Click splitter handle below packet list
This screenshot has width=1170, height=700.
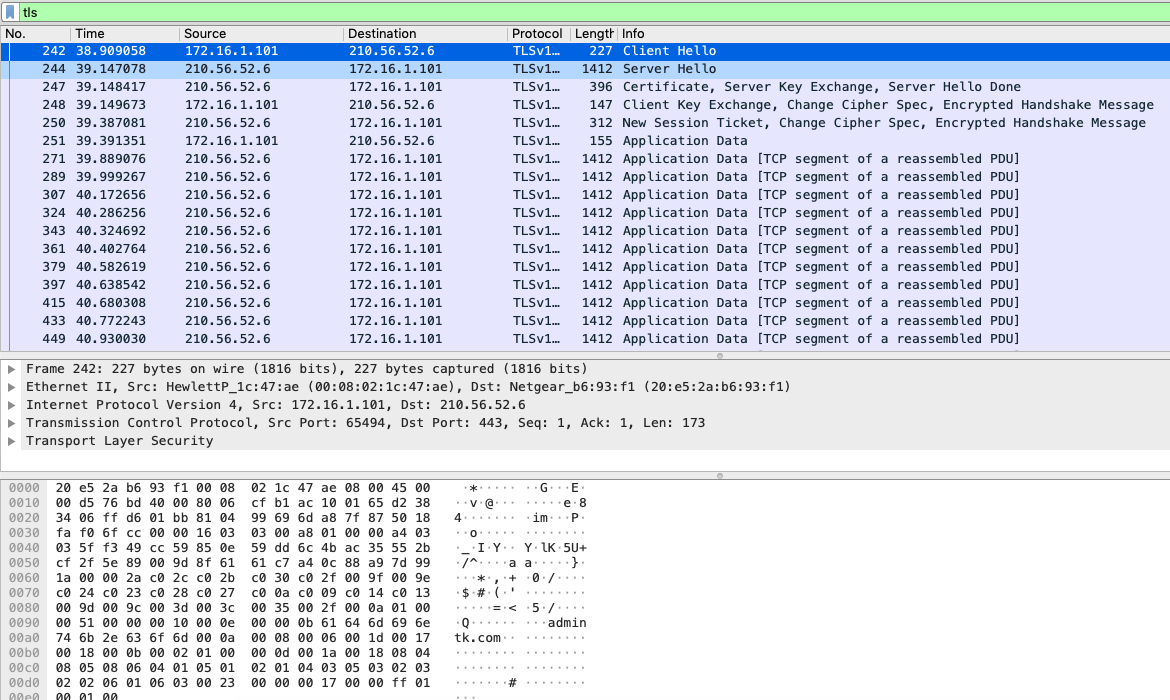(719, 355)
